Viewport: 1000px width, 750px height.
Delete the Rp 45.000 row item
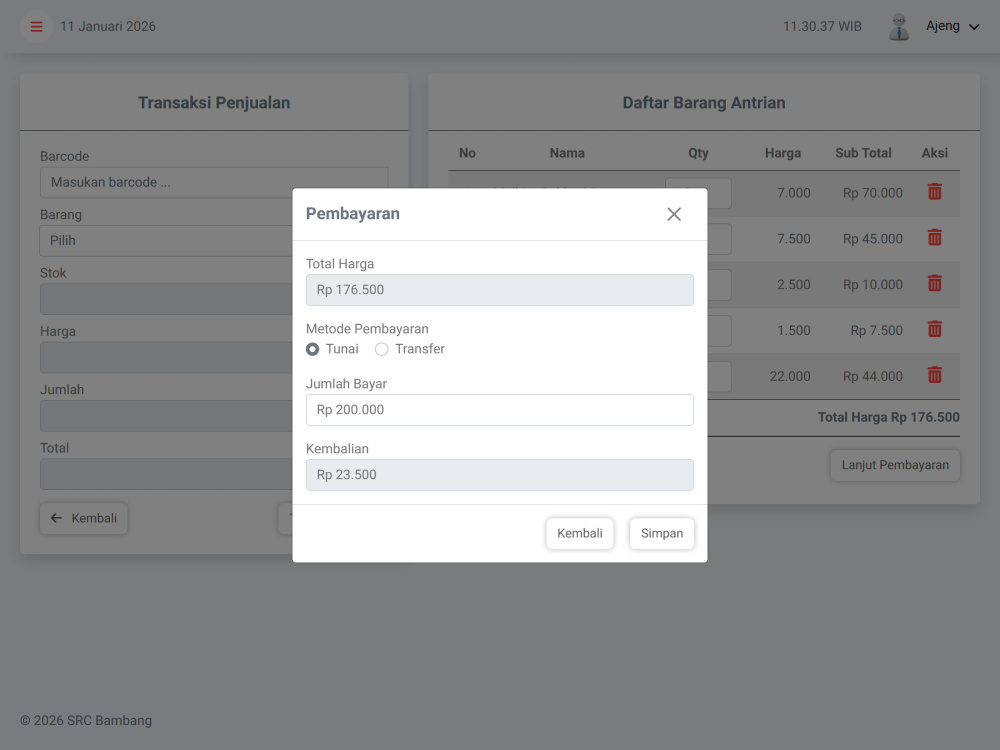[935, 238]
